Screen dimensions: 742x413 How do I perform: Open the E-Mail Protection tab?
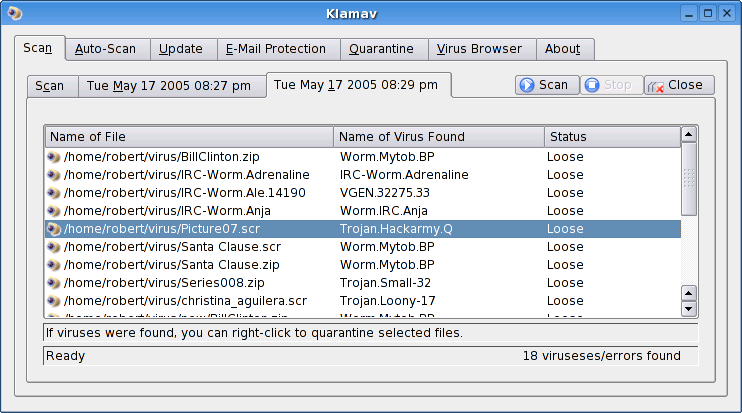pos(279,49)
